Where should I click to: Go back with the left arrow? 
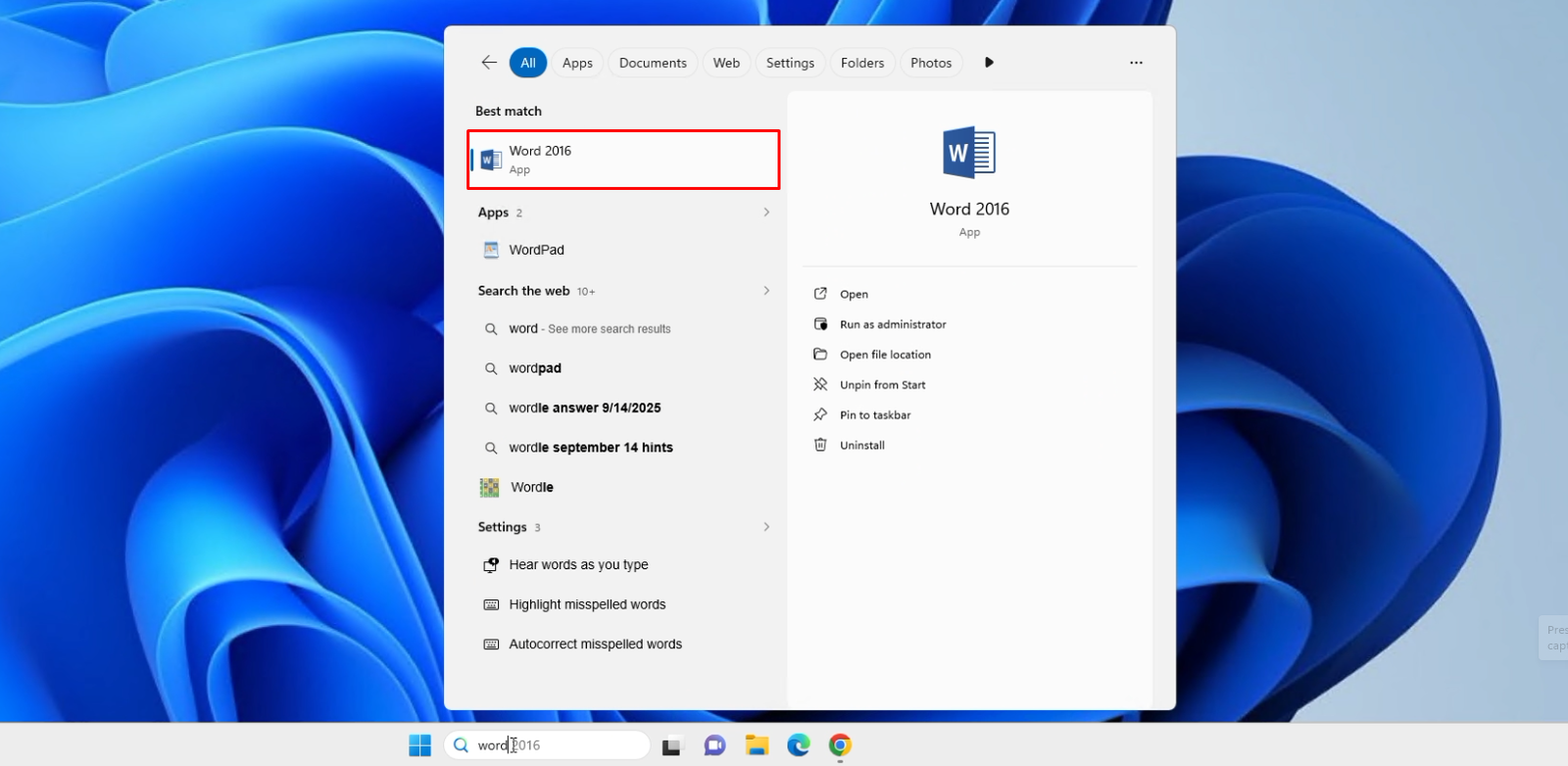(x=489, y=63)
